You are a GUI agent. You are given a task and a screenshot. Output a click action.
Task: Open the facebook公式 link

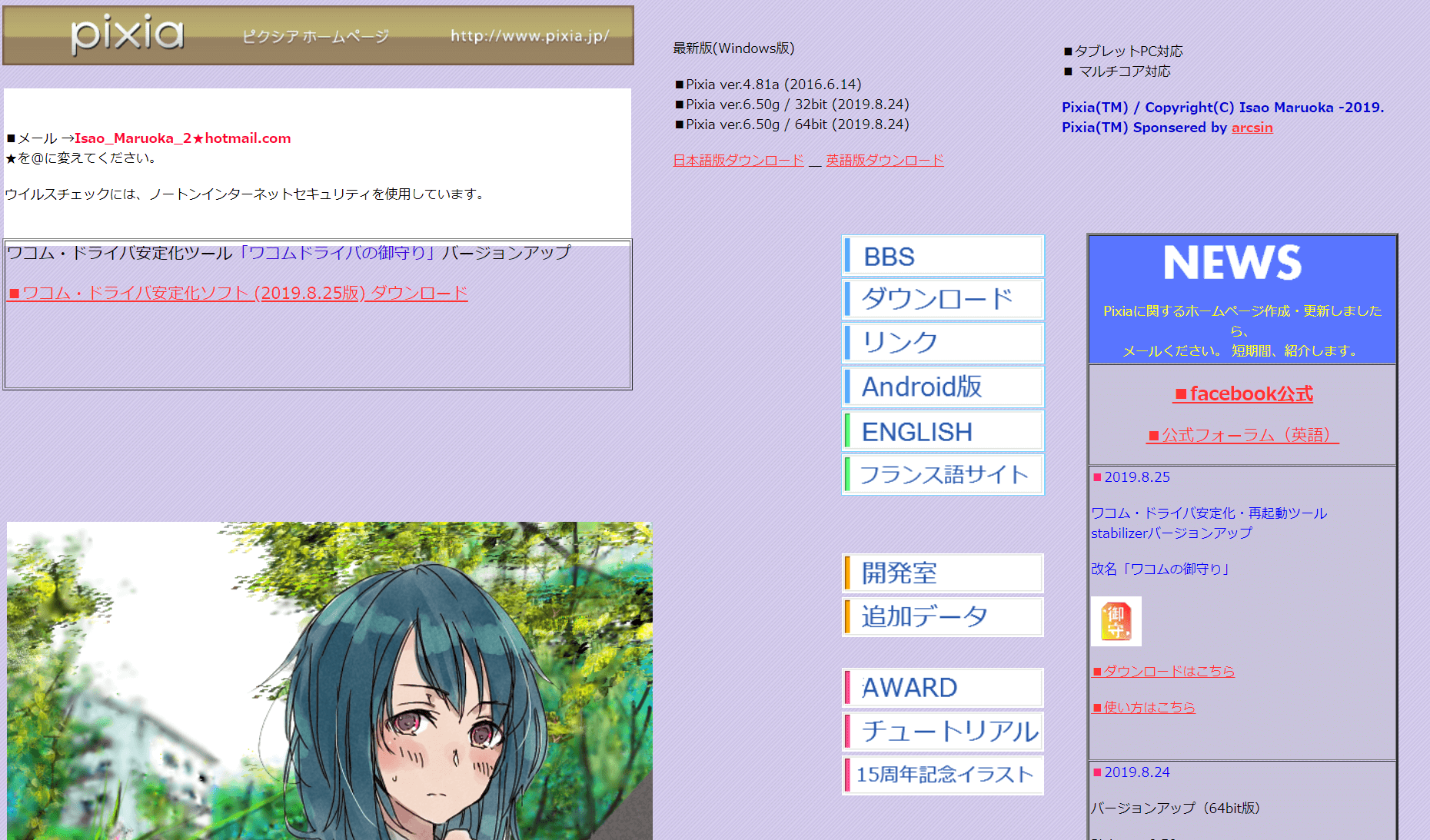pos(1243,394)
